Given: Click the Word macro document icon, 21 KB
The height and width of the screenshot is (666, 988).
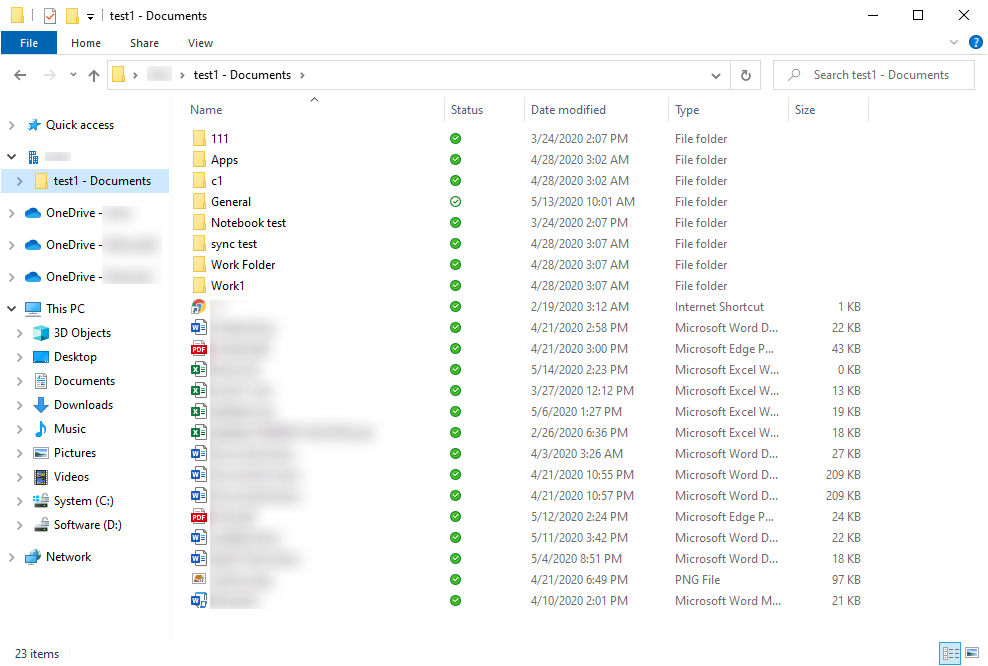Looking at the screenshot, I should pyautogui.click(x=198, y=600).
